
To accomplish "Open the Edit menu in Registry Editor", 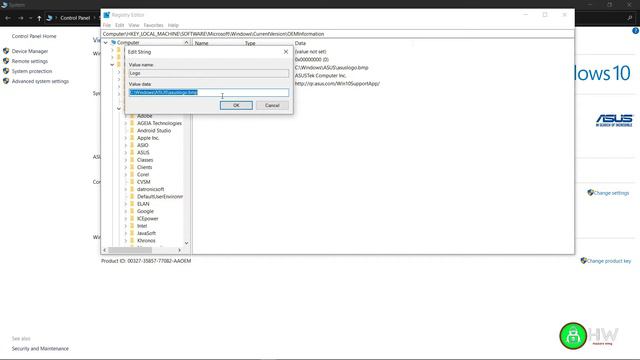I will (x=120, y=25).
